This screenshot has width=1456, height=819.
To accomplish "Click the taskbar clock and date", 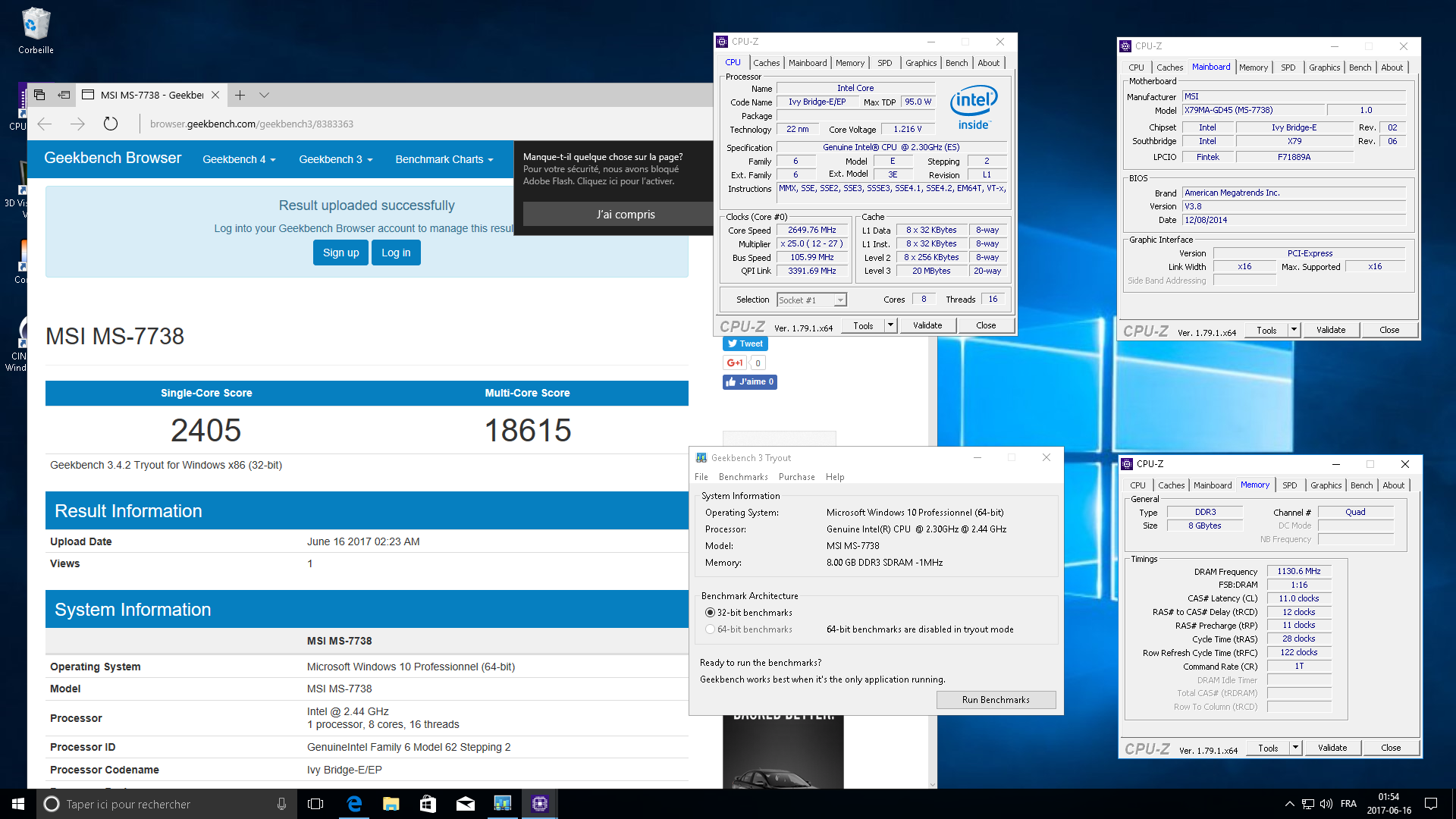I will coord(1389,804).
